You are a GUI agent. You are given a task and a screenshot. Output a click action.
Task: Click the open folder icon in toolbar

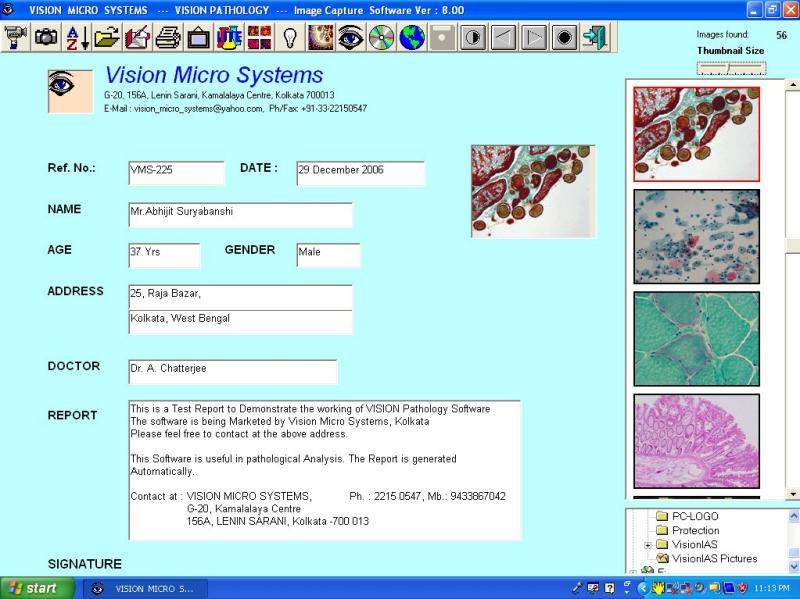[107, 38]
